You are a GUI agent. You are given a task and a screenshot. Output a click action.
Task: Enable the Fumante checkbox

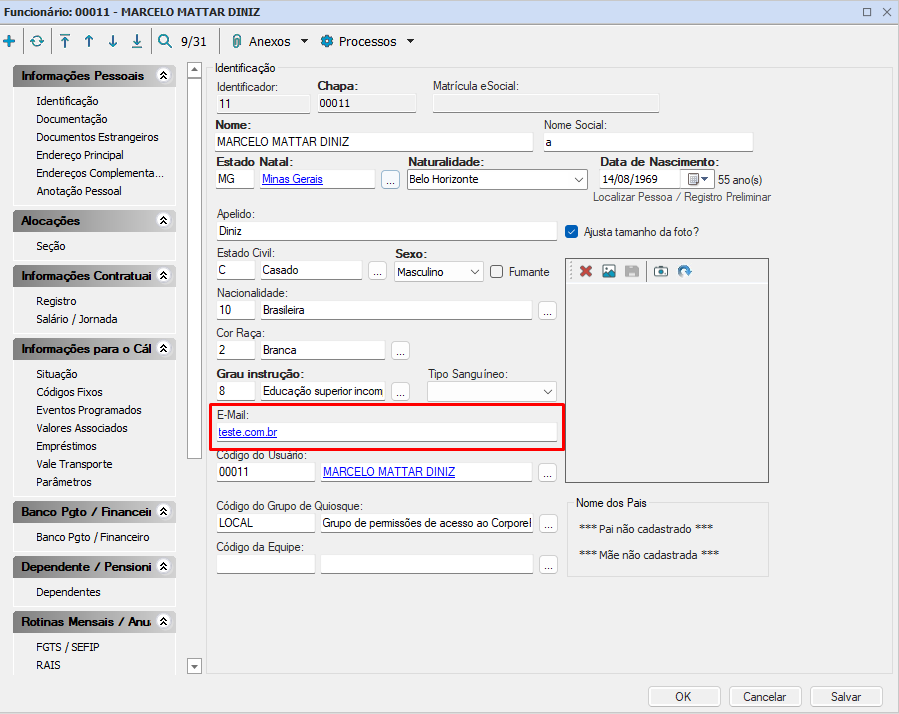[x=497, y=272]
